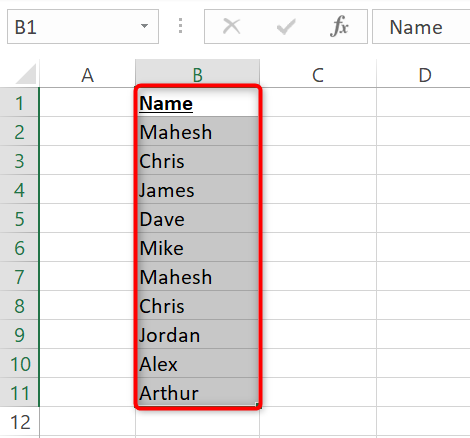The image size is (470, 438).
Task: Select column D header
Action: point(424,74)
